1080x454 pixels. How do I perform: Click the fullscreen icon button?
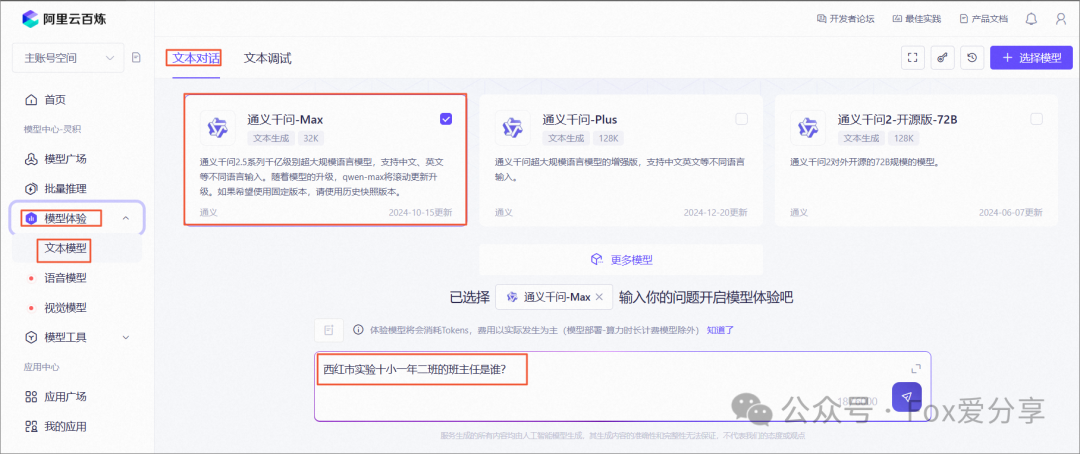[x=913, y=58]
